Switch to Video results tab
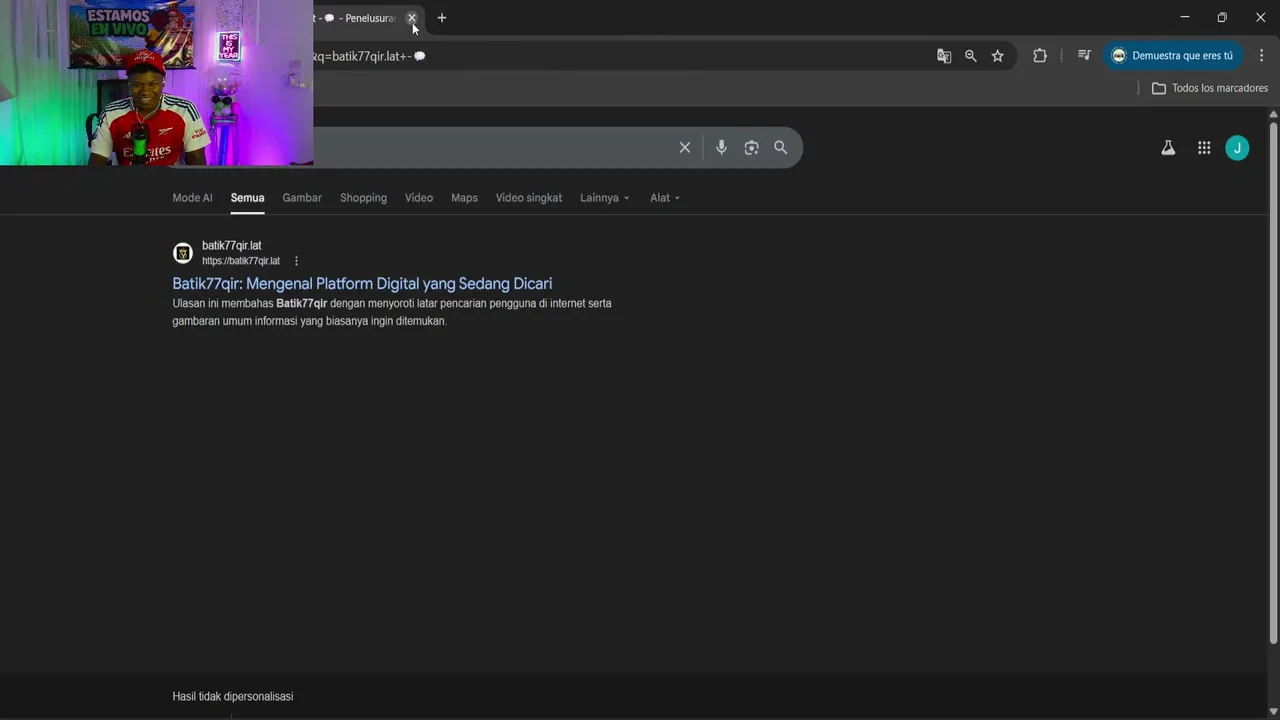The width and height of the screenshot is (1280, 720). coord(419,198)
